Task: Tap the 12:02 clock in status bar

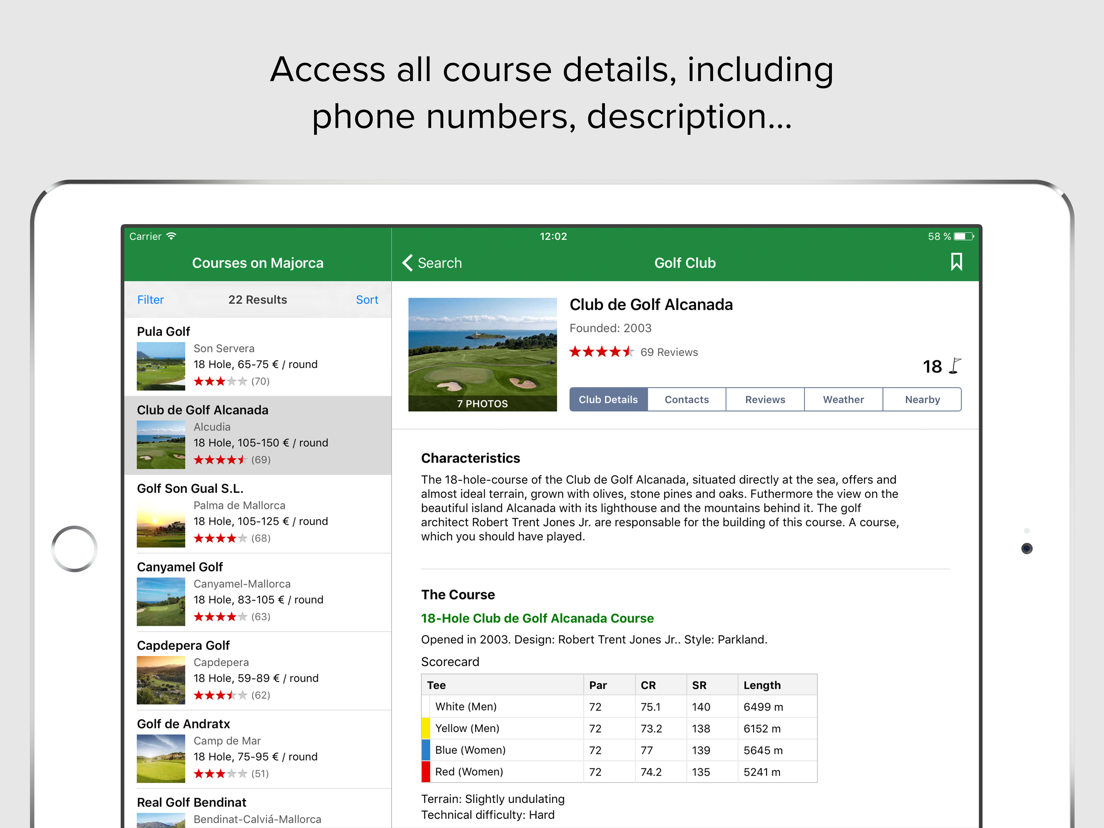Action: tap(553, 237)
